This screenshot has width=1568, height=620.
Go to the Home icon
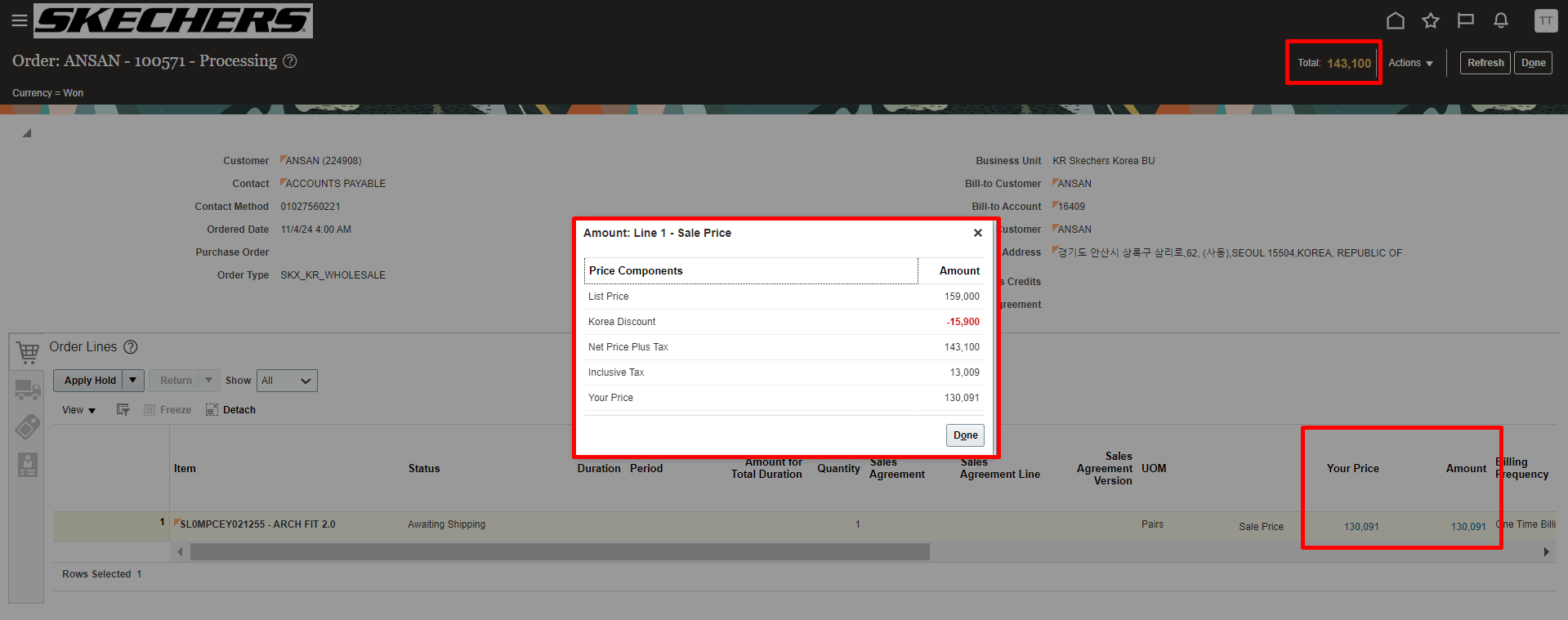1396,20
